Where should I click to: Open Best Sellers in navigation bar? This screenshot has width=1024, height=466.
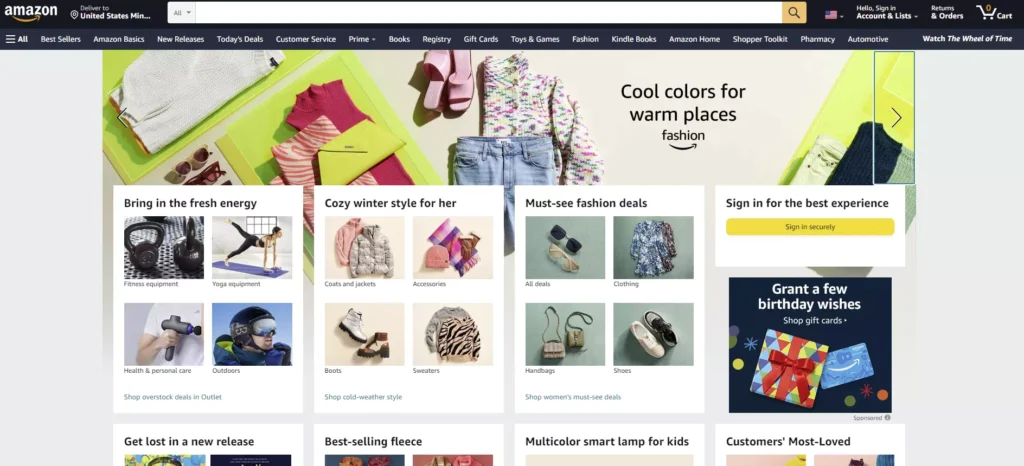point(61,39)
